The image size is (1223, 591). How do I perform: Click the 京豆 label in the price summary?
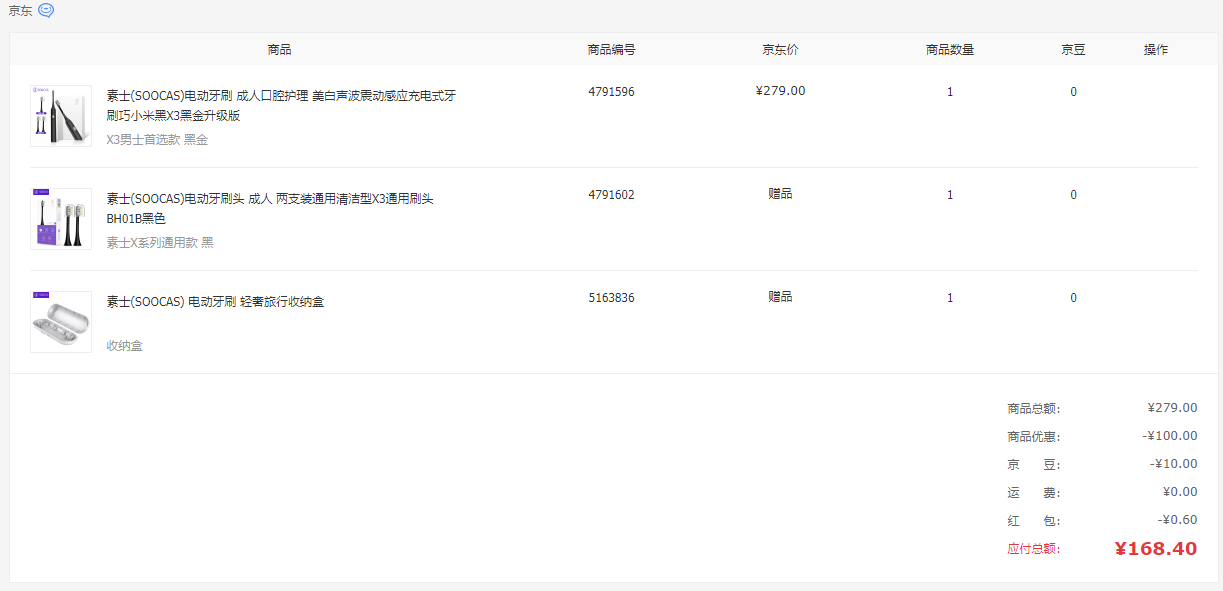point(1033,464)
